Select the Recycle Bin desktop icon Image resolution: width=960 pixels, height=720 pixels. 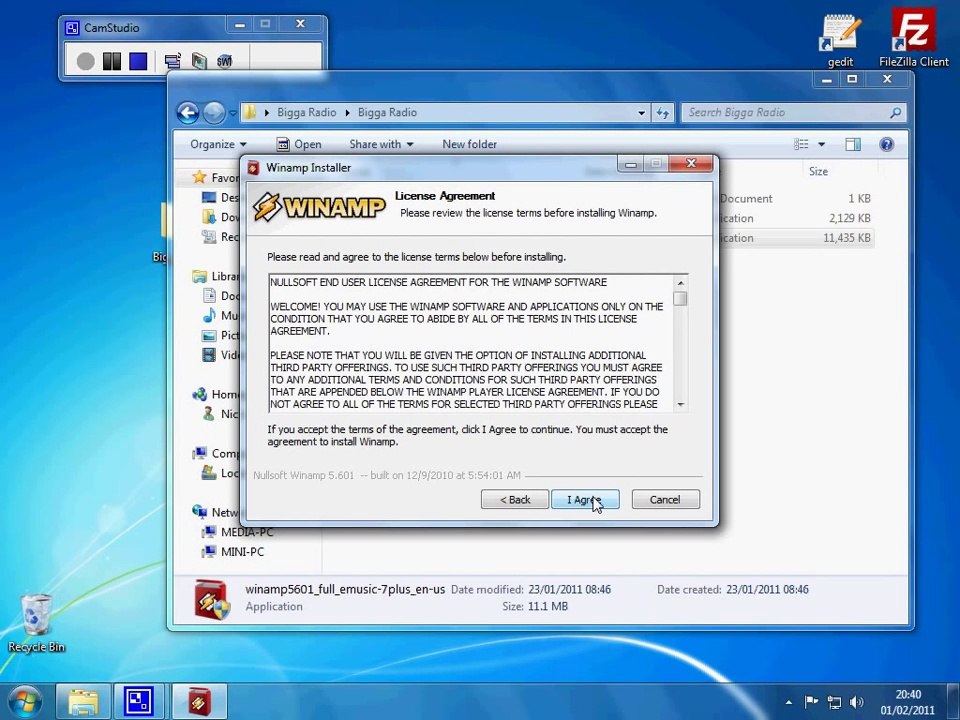click(36, 623)
